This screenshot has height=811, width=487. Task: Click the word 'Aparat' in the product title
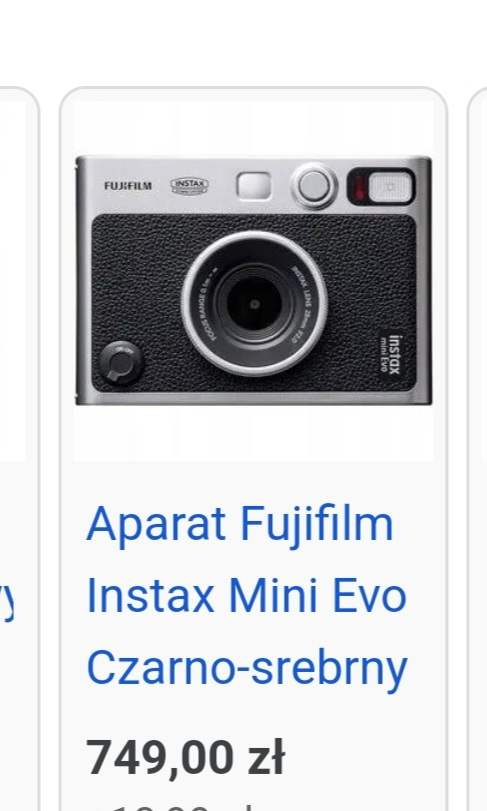click(156, 524)
